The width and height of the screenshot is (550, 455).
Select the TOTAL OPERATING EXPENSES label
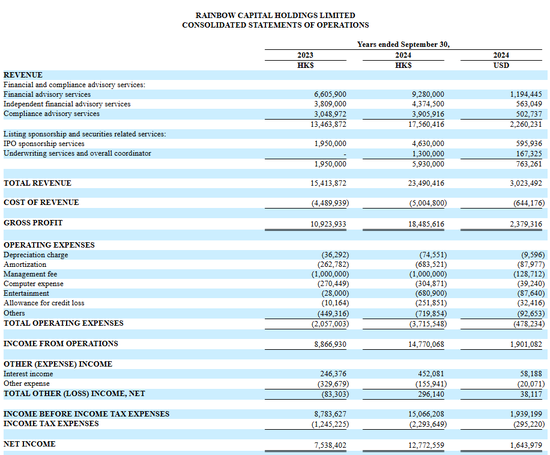point(63,323)
